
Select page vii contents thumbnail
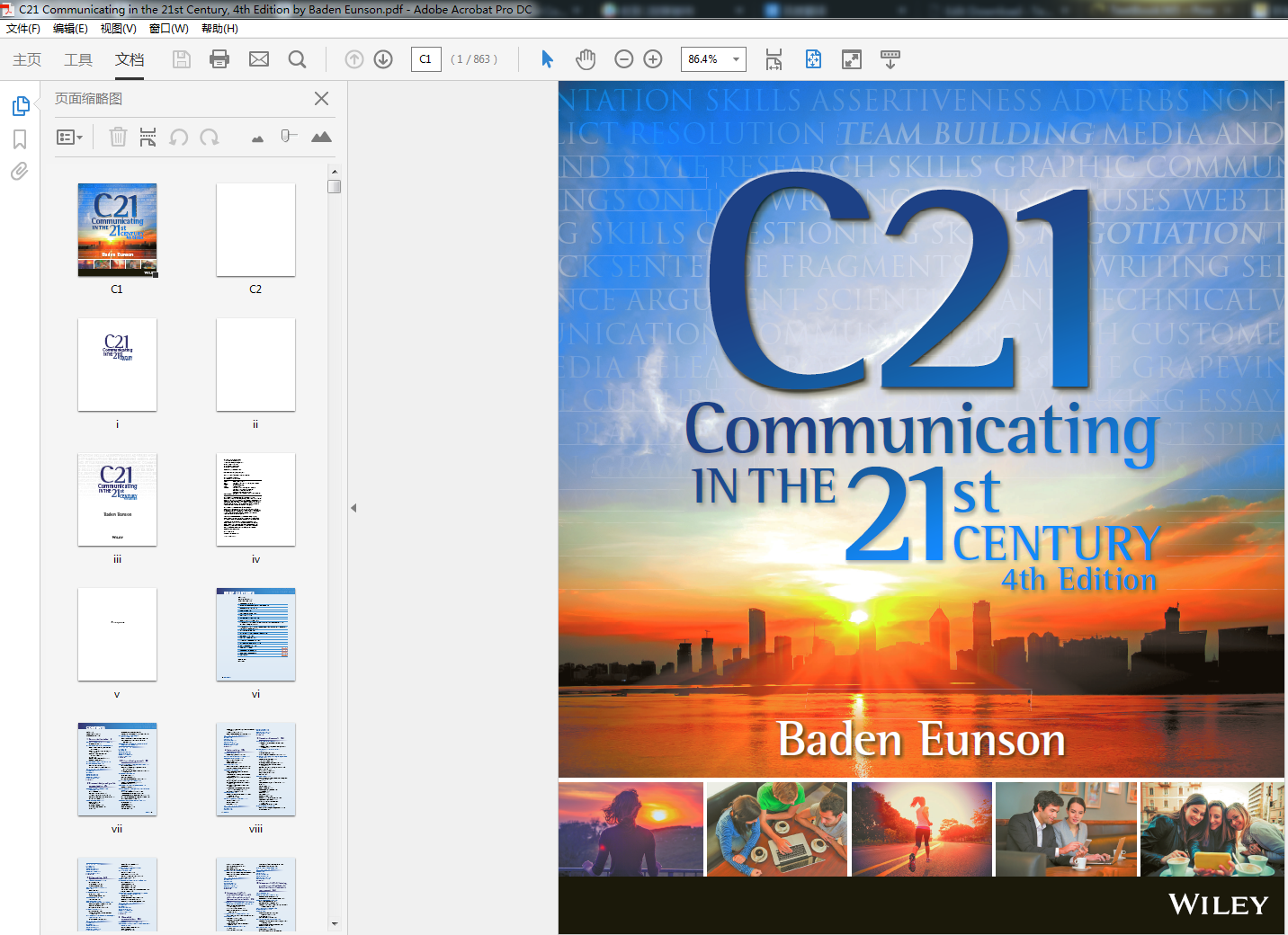[118, 770]
